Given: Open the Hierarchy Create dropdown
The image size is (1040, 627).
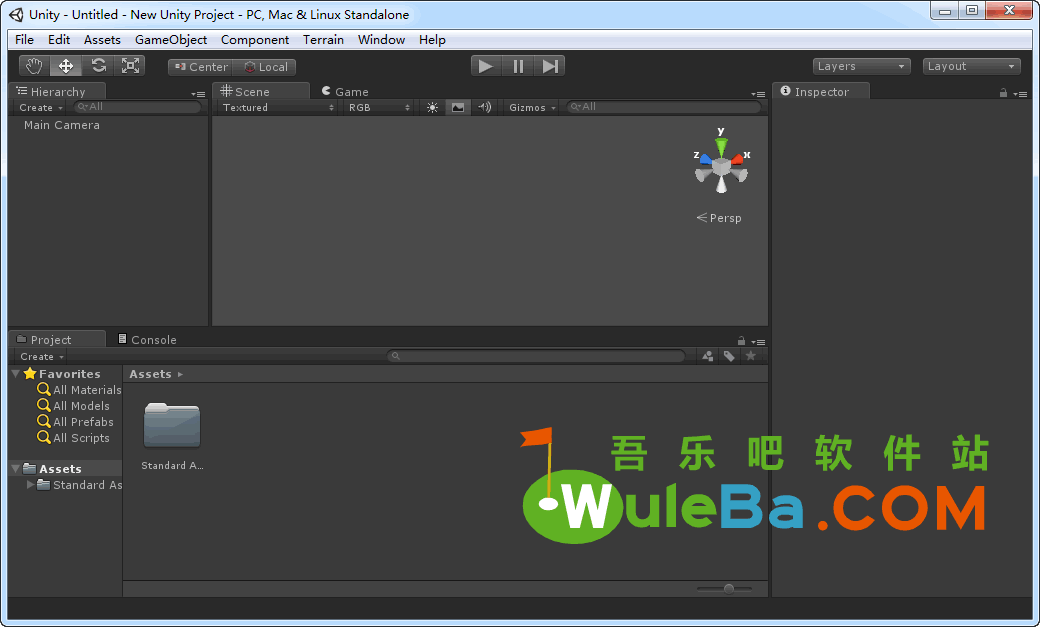Looking at the screenshot, I should (40, 107).
